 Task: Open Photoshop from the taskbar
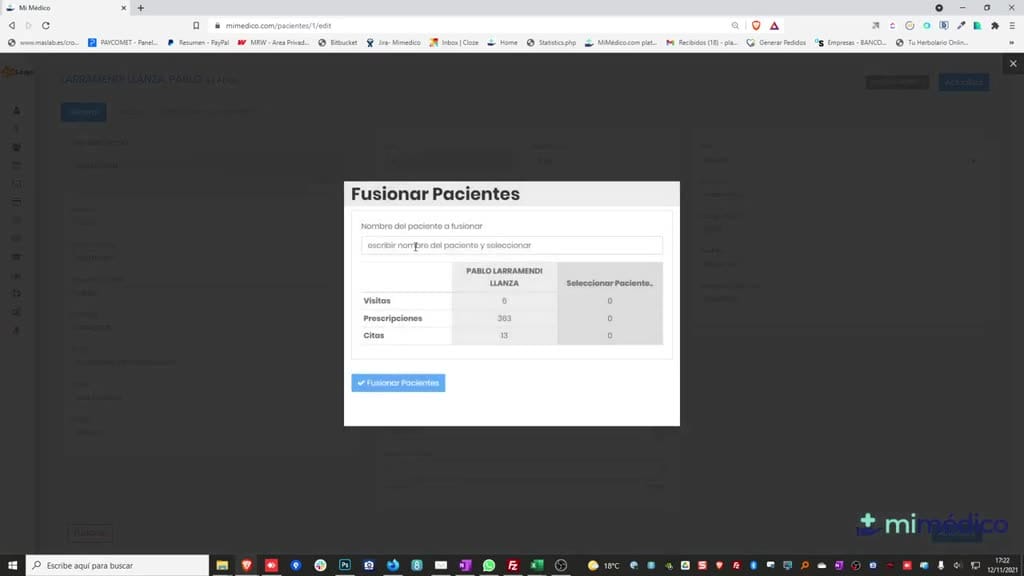point(345,566)
